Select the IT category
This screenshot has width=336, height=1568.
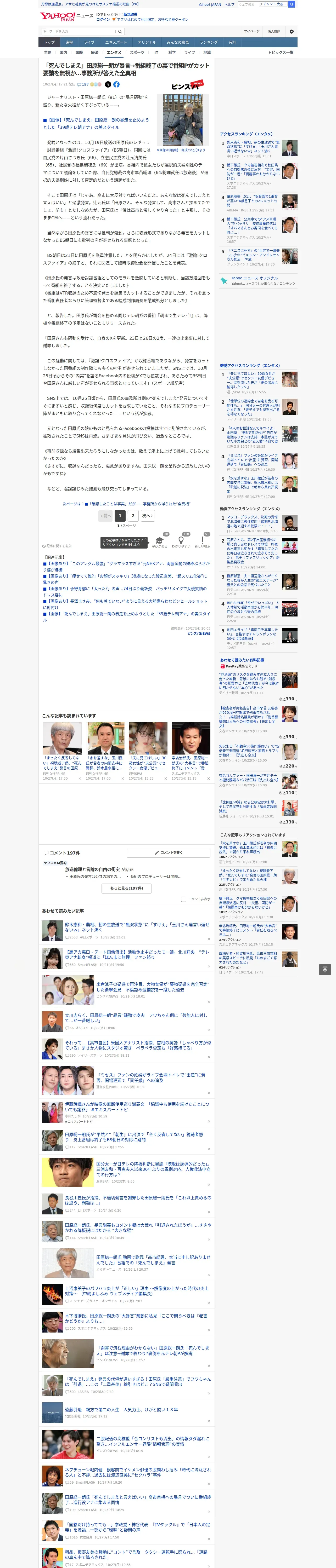tap(156, 52)
